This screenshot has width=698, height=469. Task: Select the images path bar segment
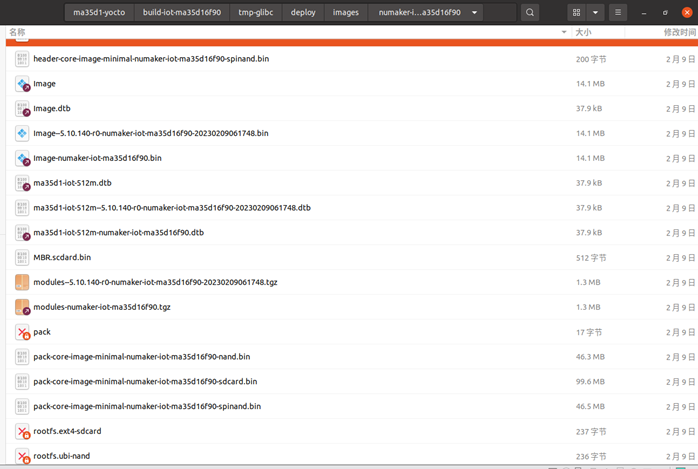[345, 13]
